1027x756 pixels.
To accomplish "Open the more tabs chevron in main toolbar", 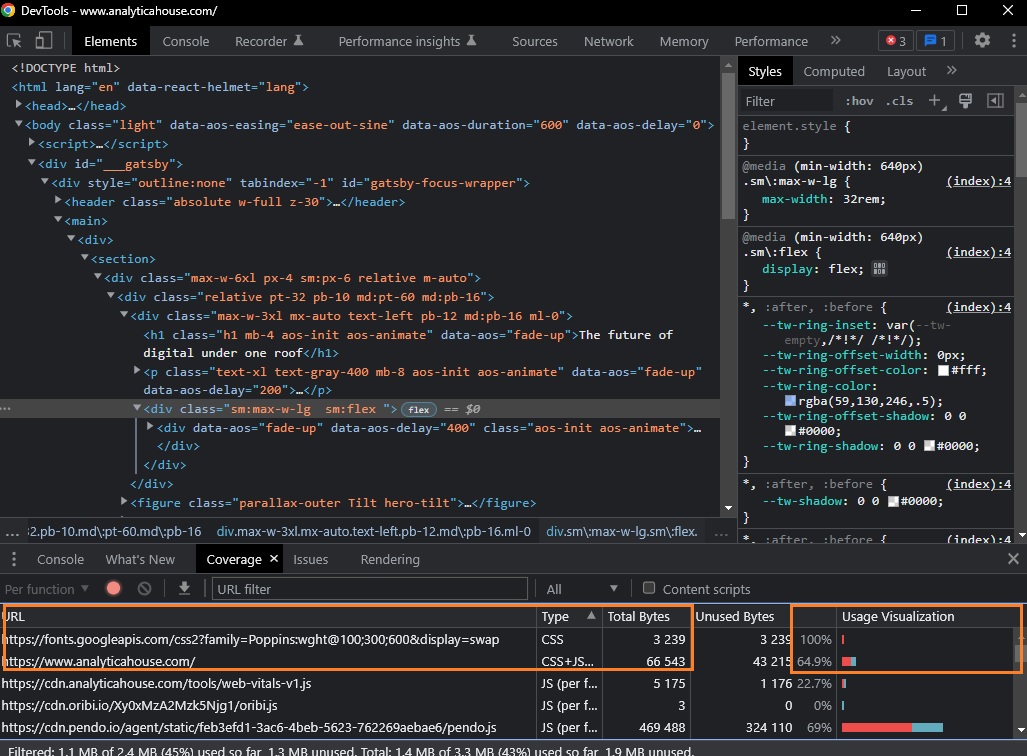I will pos(835,41).
